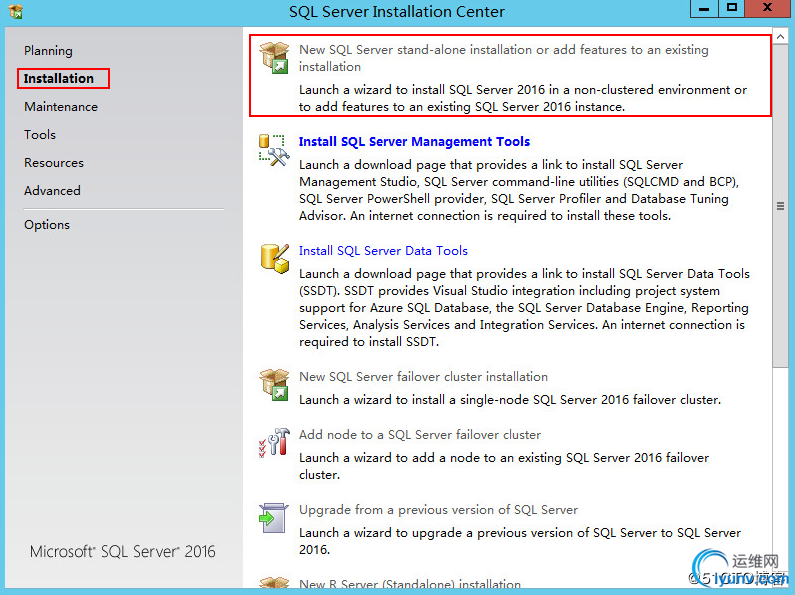
Task: Click Add node to a SQL Server failover cluster
Action: [420, 434]
